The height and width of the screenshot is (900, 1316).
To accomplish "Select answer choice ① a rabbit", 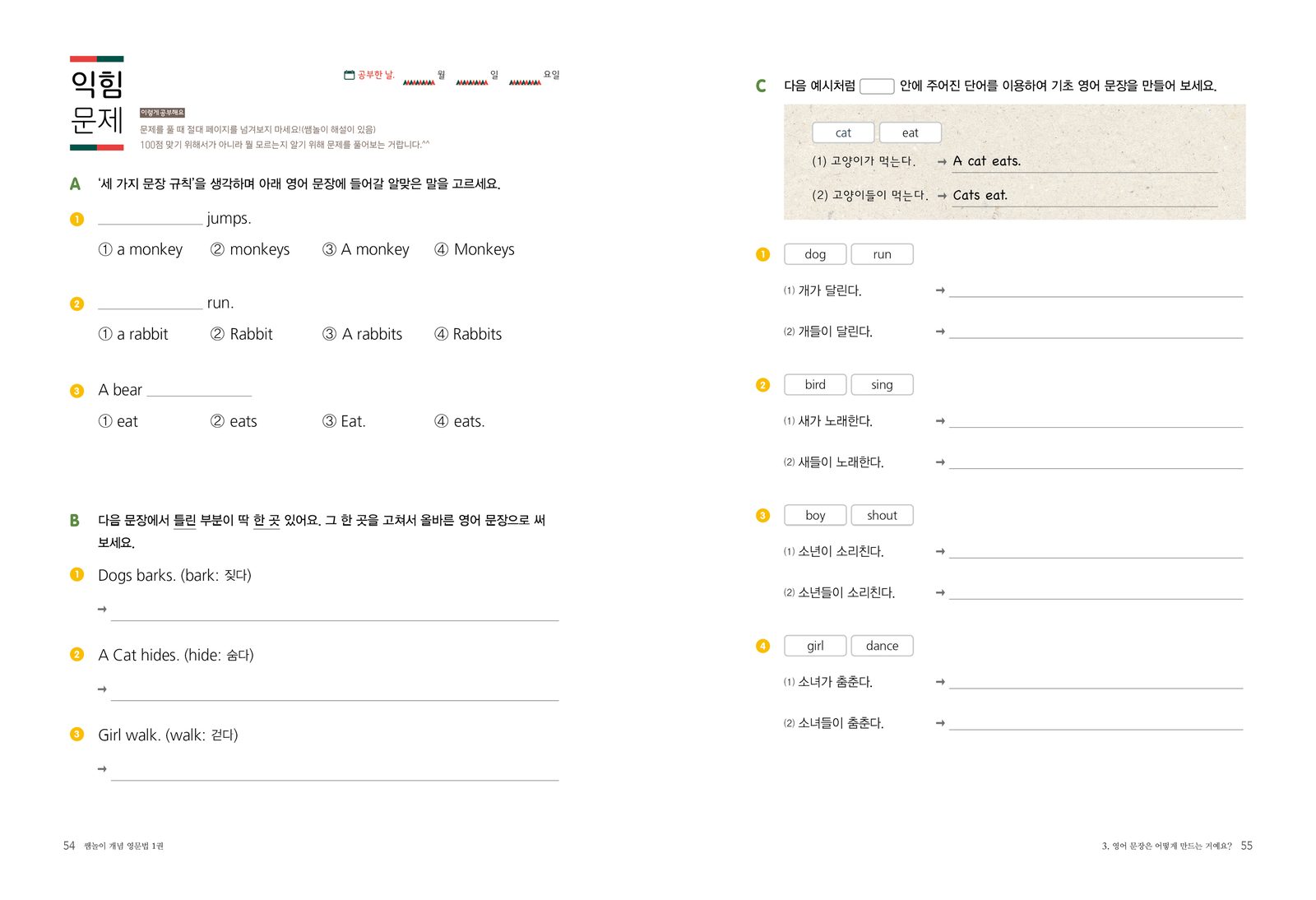I will [x=133, y=334].
